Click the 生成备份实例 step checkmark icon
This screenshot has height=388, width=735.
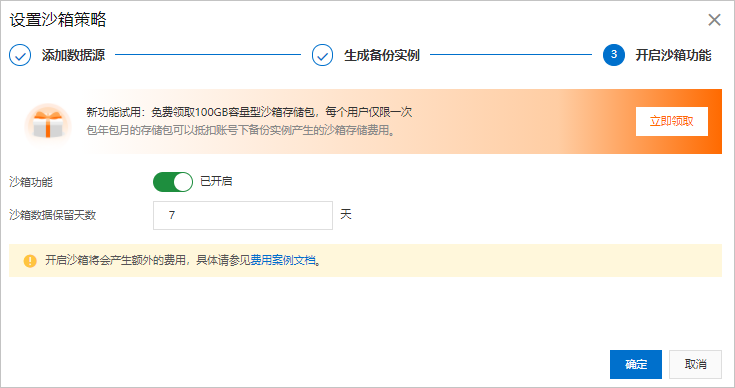pos(322,55)
